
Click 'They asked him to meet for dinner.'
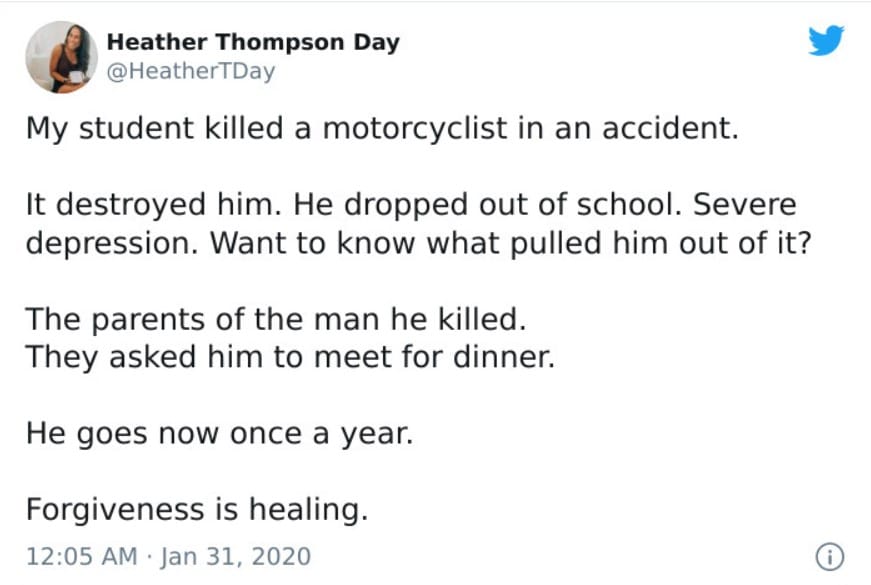click(290, 357)
